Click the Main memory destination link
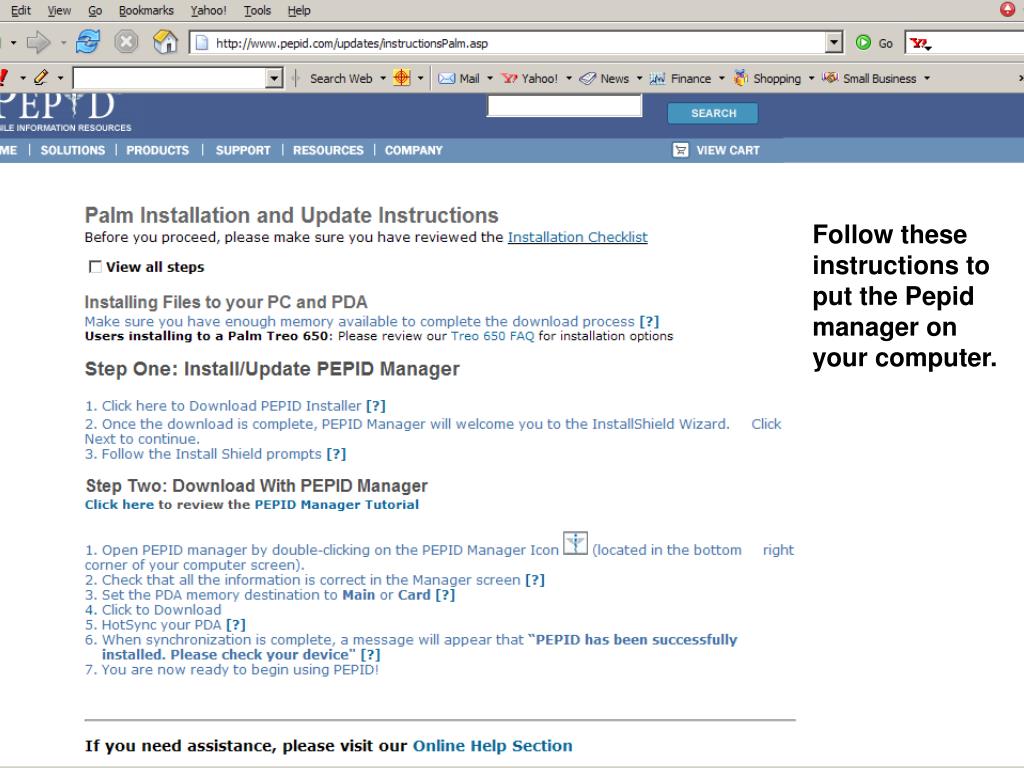Screen dimensions: 1024x768 coord(359,595)
